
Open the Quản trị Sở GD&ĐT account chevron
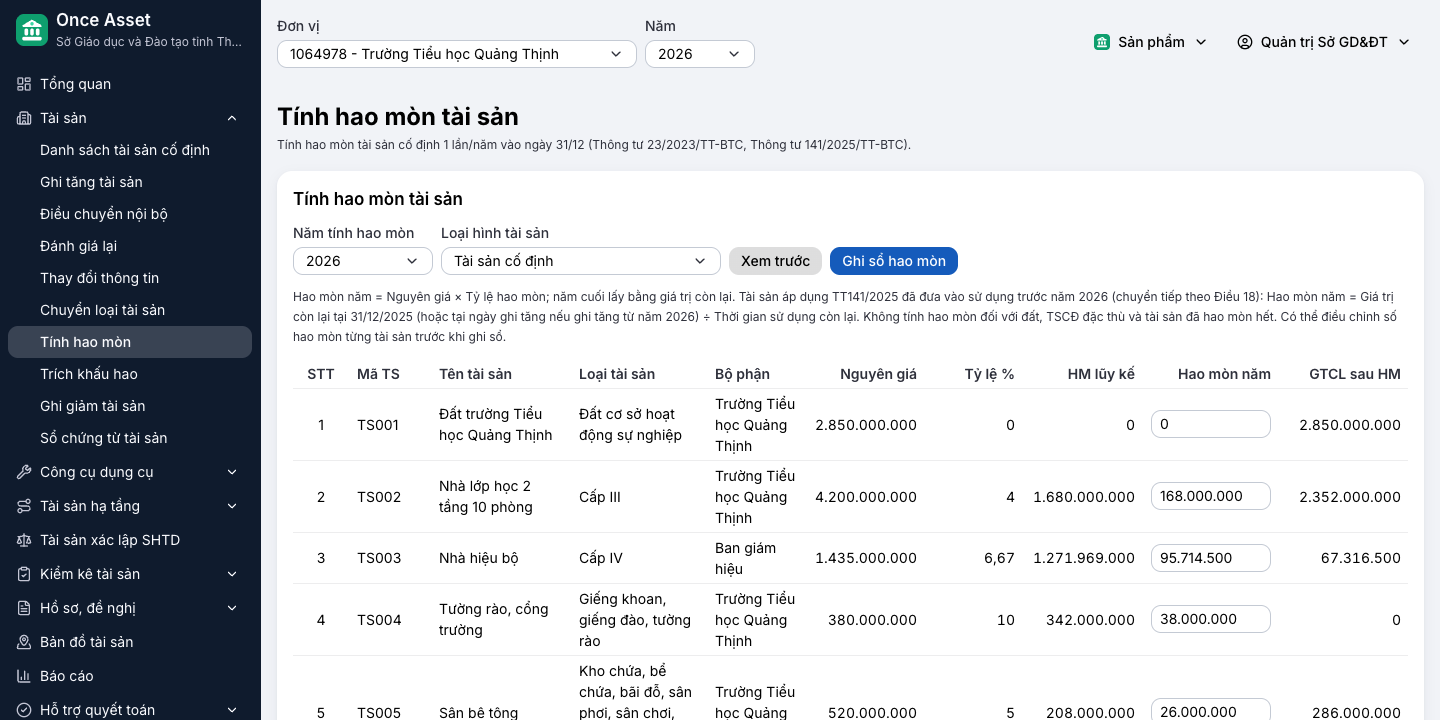(x=1404, y=42)
